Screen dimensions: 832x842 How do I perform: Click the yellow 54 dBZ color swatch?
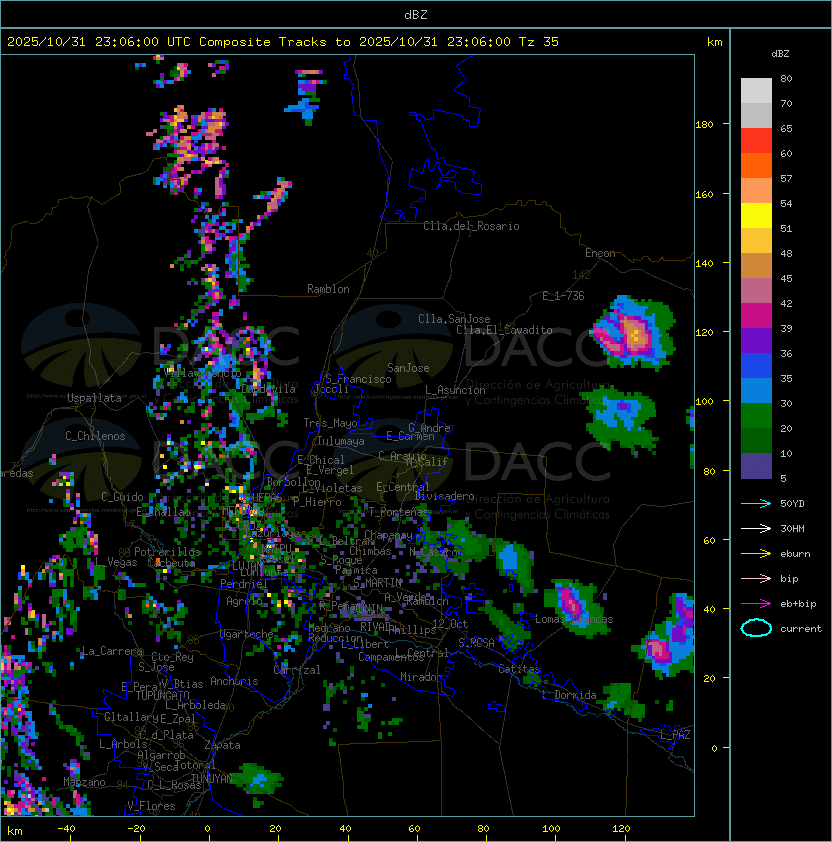(x=756, y=215)
